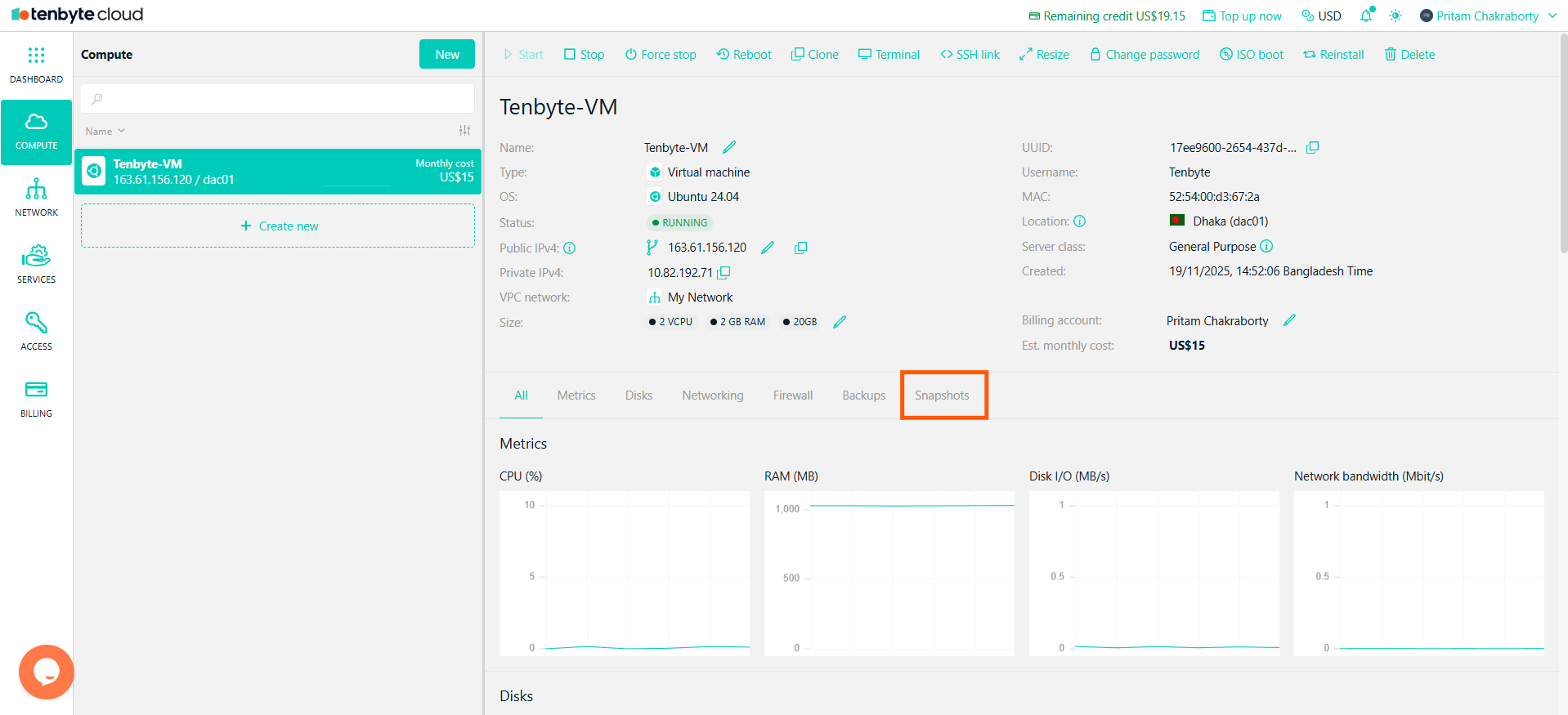
Task: Click Top up now link
Action: (x=1242, y=16)
